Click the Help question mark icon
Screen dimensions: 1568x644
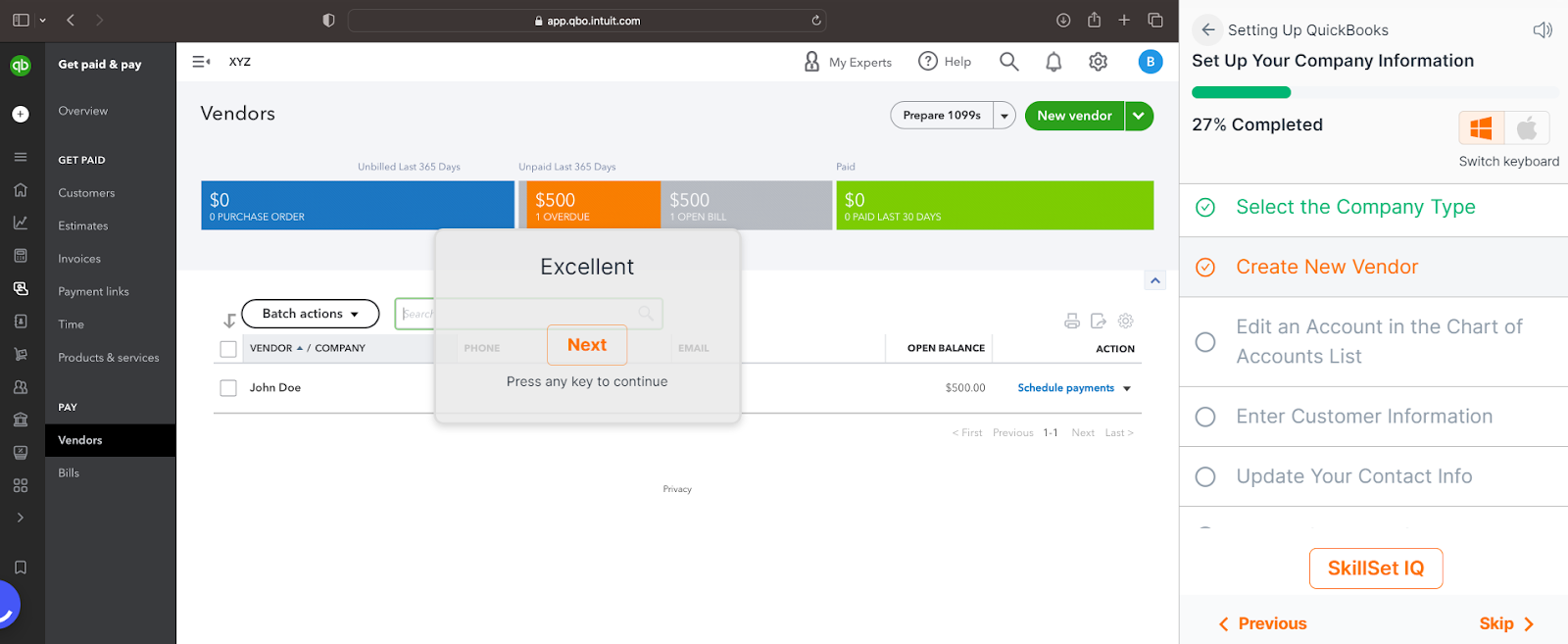pos(927,61)
